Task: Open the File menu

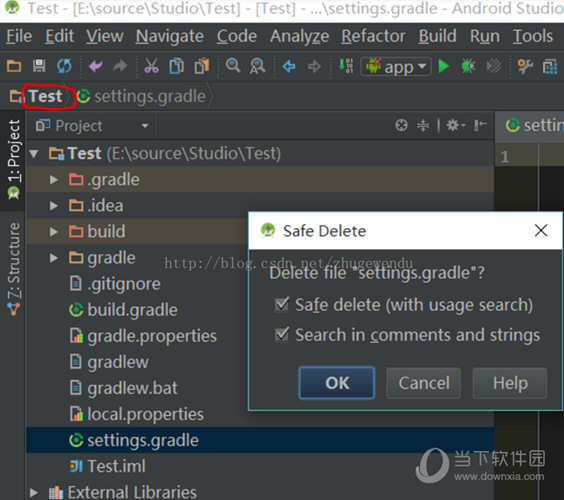Action: click(19, 36)
